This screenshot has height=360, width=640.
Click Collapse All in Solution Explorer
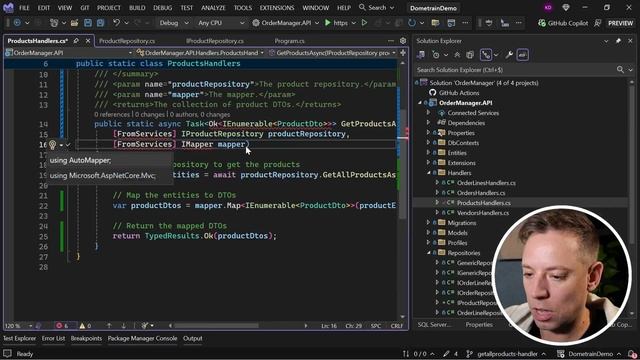click(457, 55)
